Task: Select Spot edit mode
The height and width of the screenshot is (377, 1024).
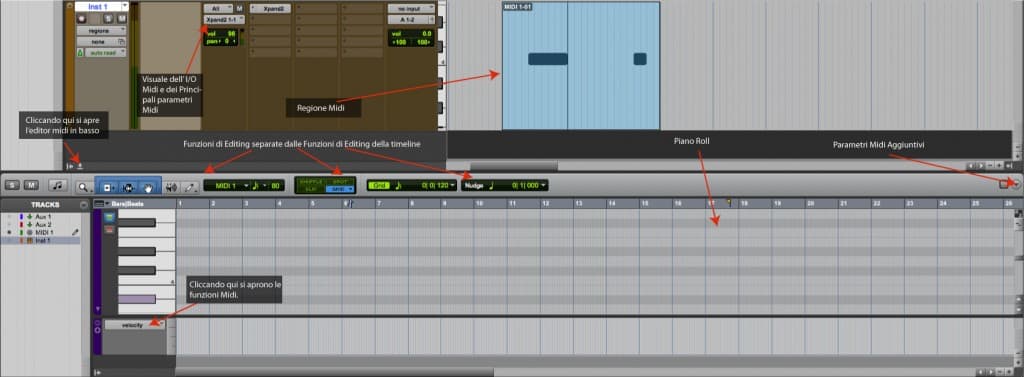Action: [x=340, y=182]
